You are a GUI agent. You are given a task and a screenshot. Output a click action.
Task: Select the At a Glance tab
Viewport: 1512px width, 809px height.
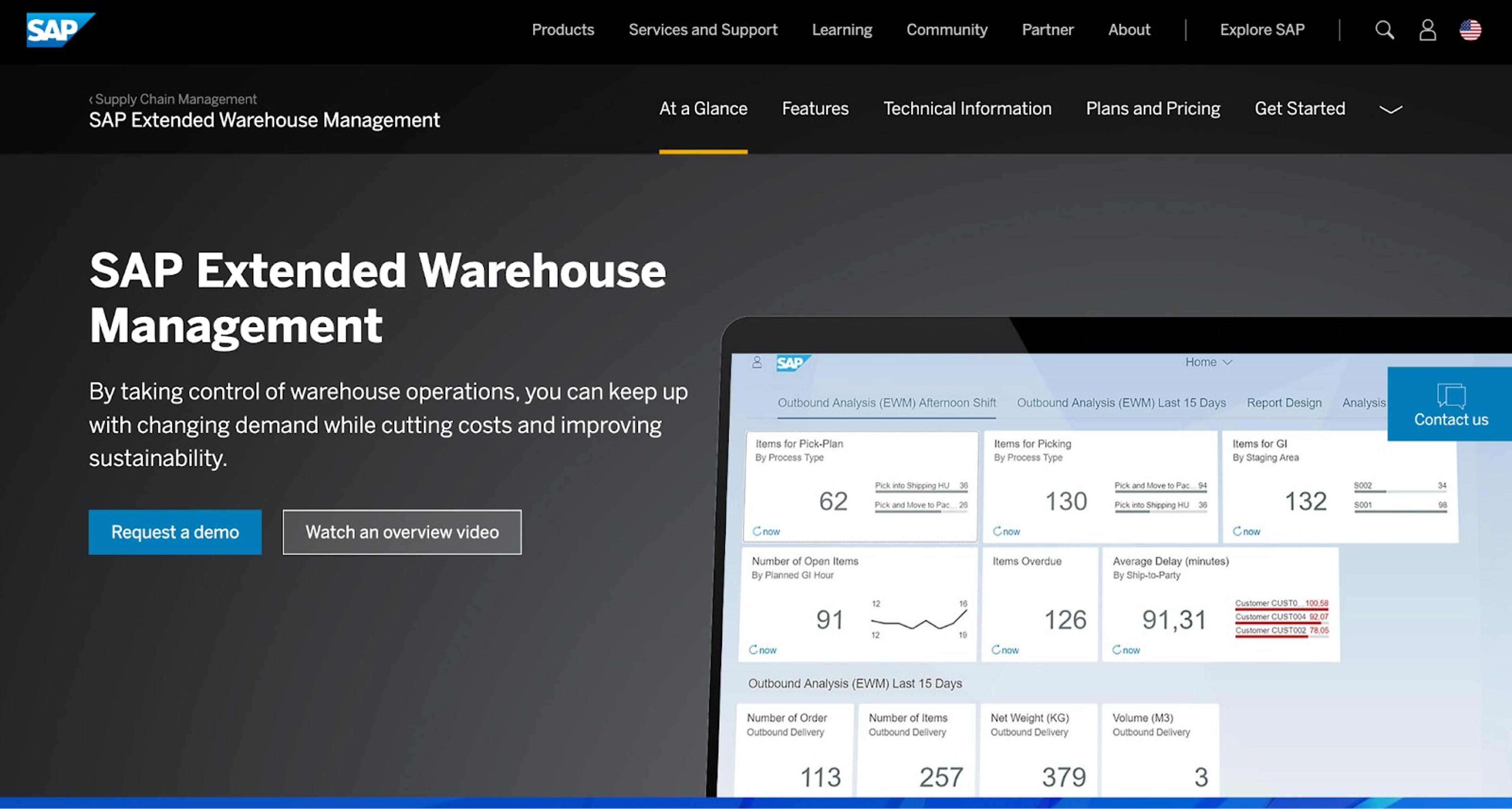tap(703, 109)
